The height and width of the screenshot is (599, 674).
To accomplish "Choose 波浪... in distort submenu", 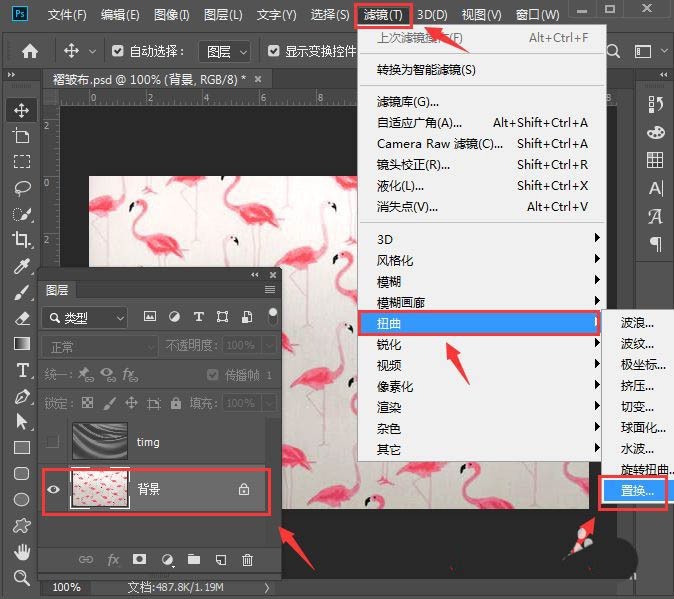I will (638, 323).
